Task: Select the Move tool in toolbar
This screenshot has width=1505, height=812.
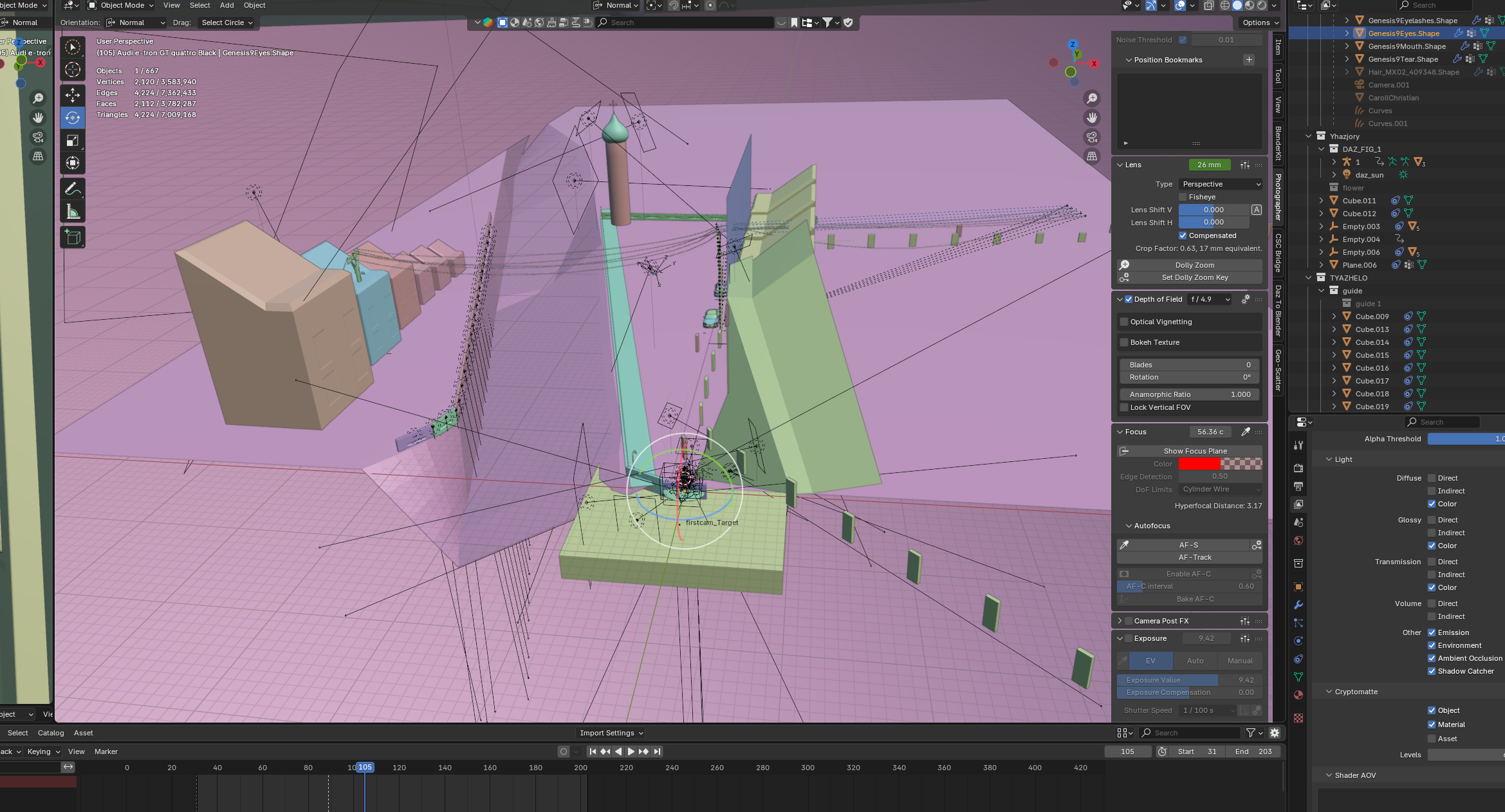Action: click(x=73, y=95)
